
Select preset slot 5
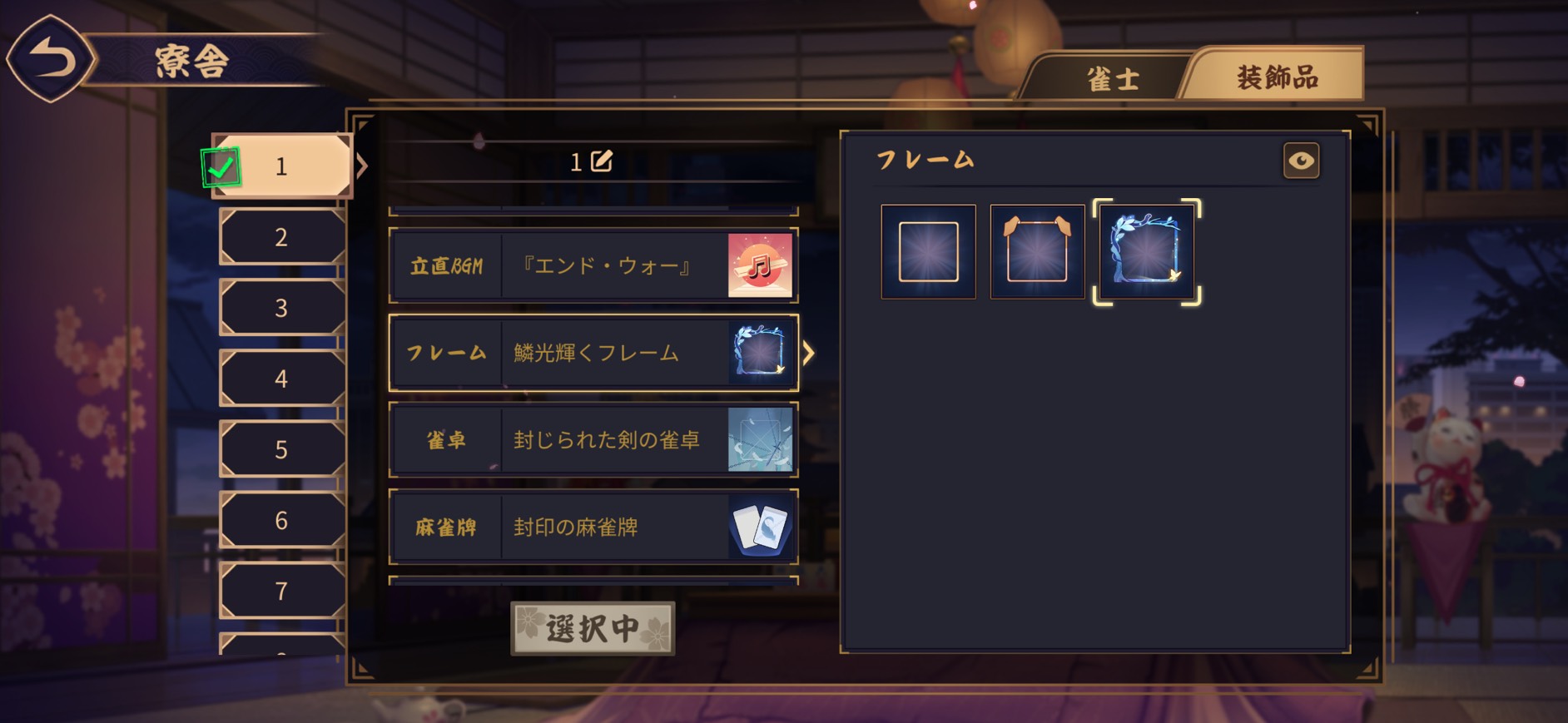[281, 449]
